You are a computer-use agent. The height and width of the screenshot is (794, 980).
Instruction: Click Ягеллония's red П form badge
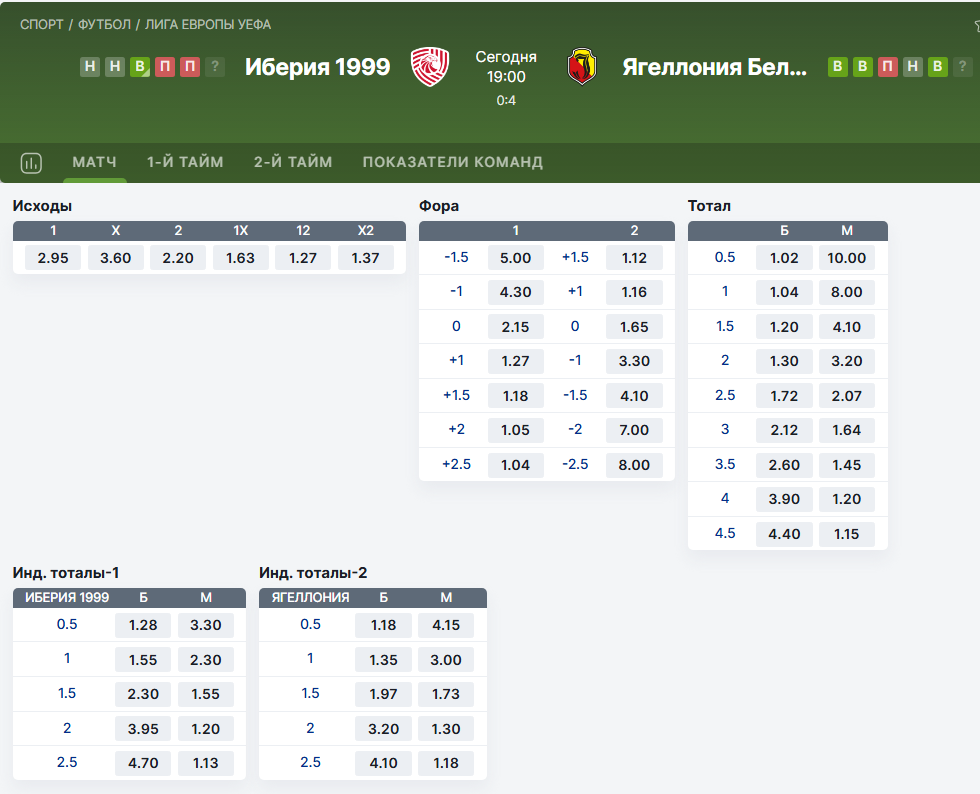pyautogui.click(x=888, y=67)
